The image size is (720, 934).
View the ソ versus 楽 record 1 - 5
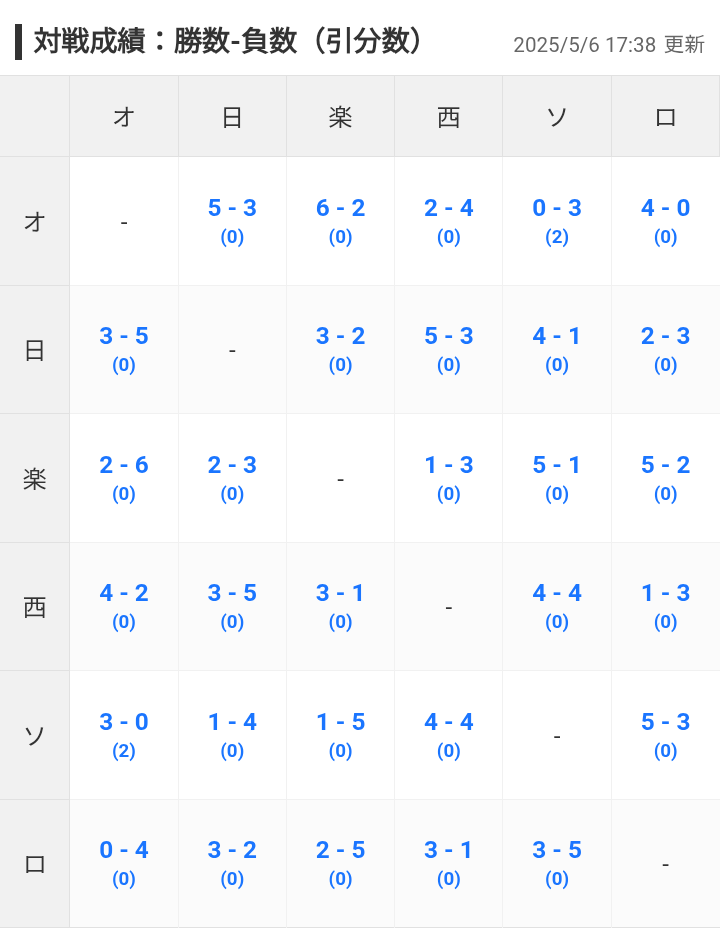click(340, 734)
